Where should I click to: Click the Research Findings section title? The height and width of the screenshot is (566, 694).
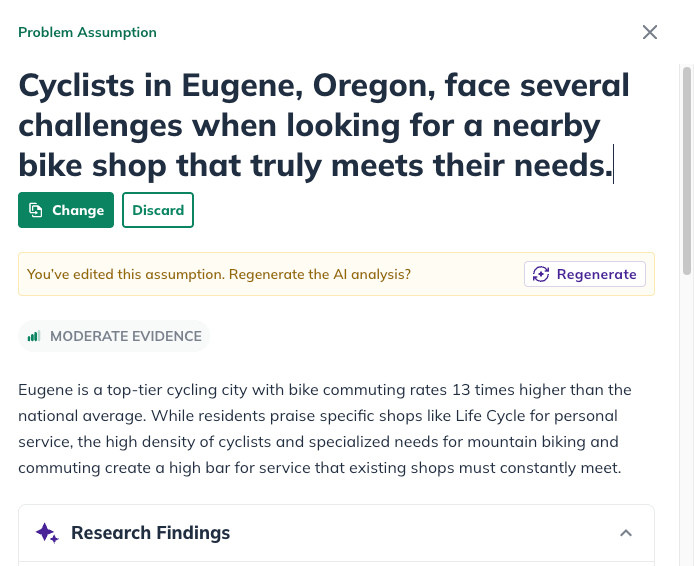coord(150,533)
